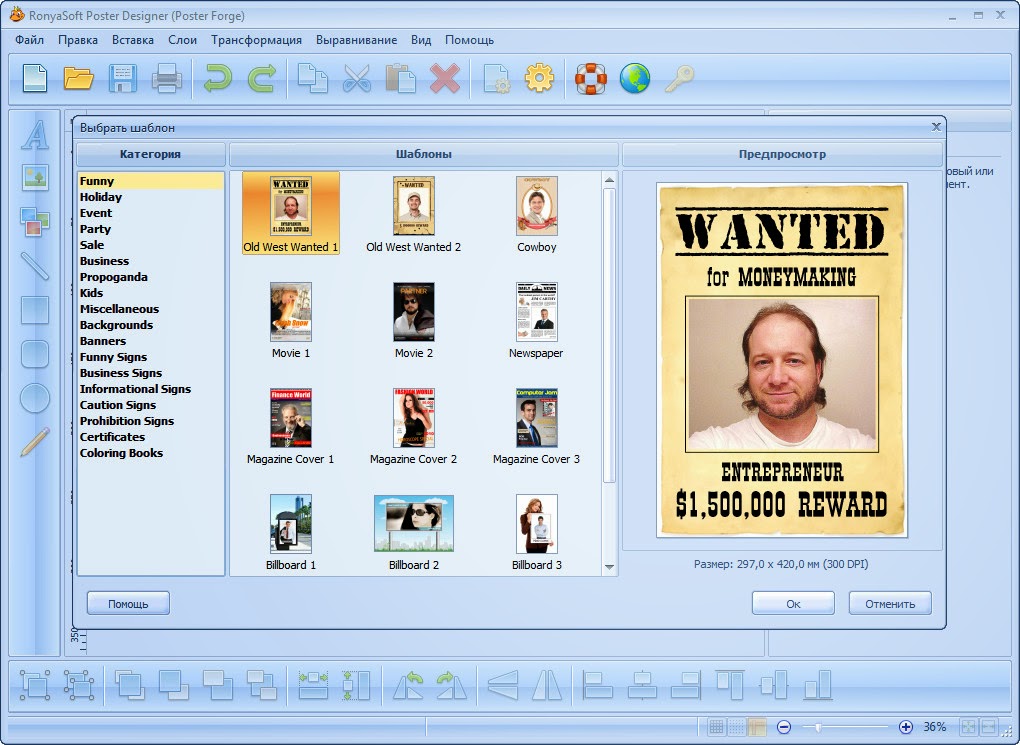
Task: Select the Pencil freehand tool
Action: click(34, 442)
